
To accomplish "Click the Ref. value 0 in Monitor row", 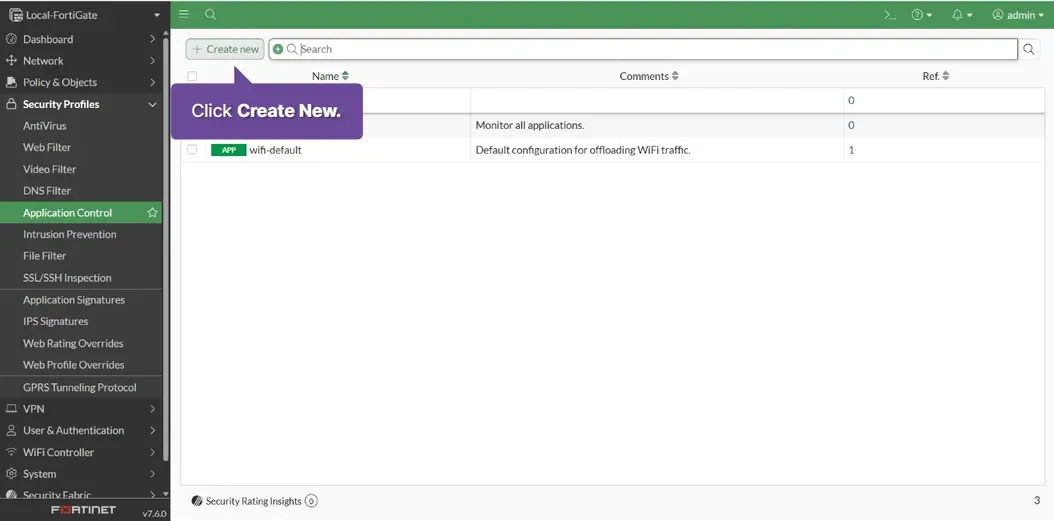I will pos(851,125).
